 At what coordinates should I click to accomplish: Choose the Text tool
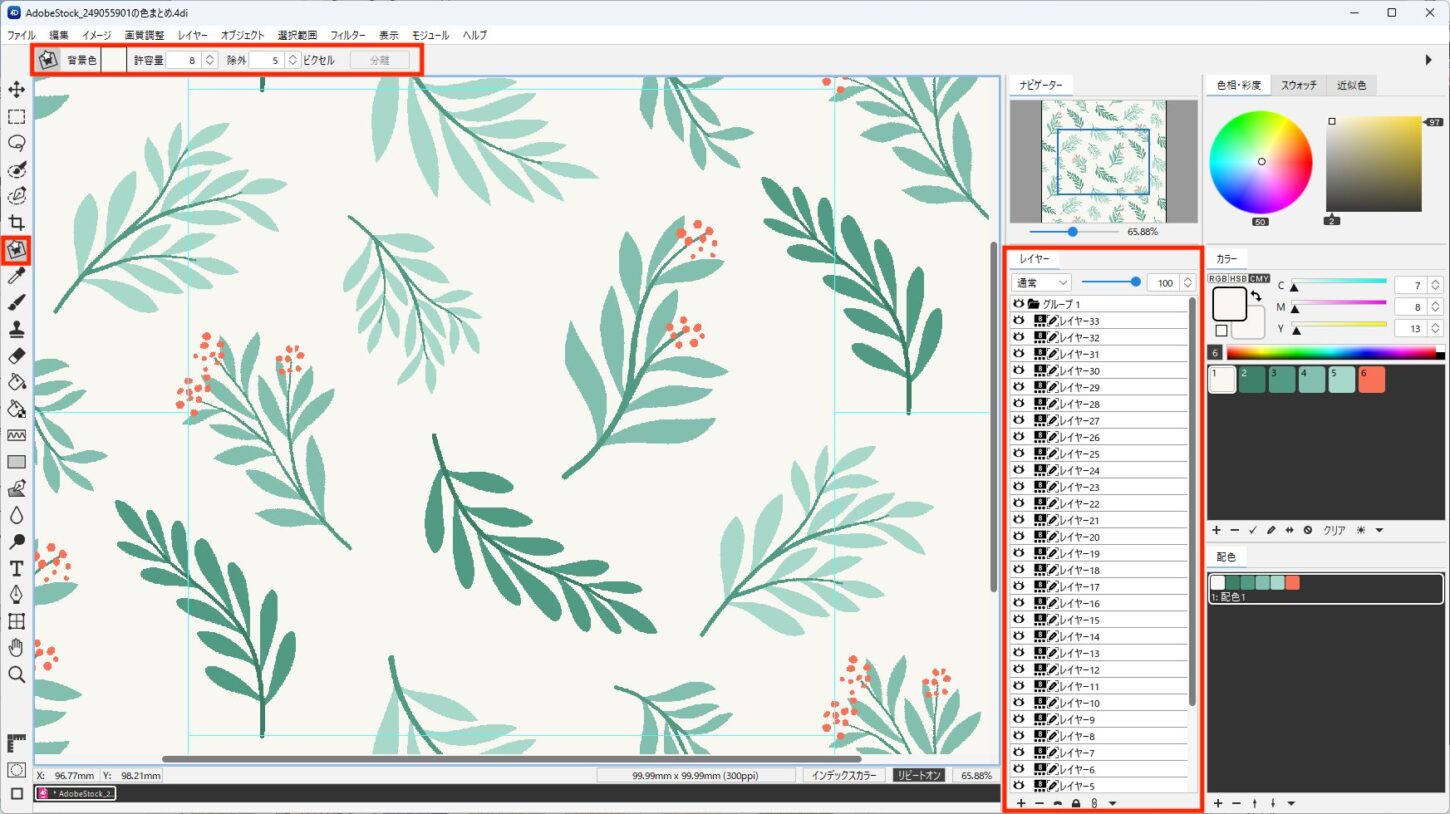pyautogui.click(x=16, y=569)
